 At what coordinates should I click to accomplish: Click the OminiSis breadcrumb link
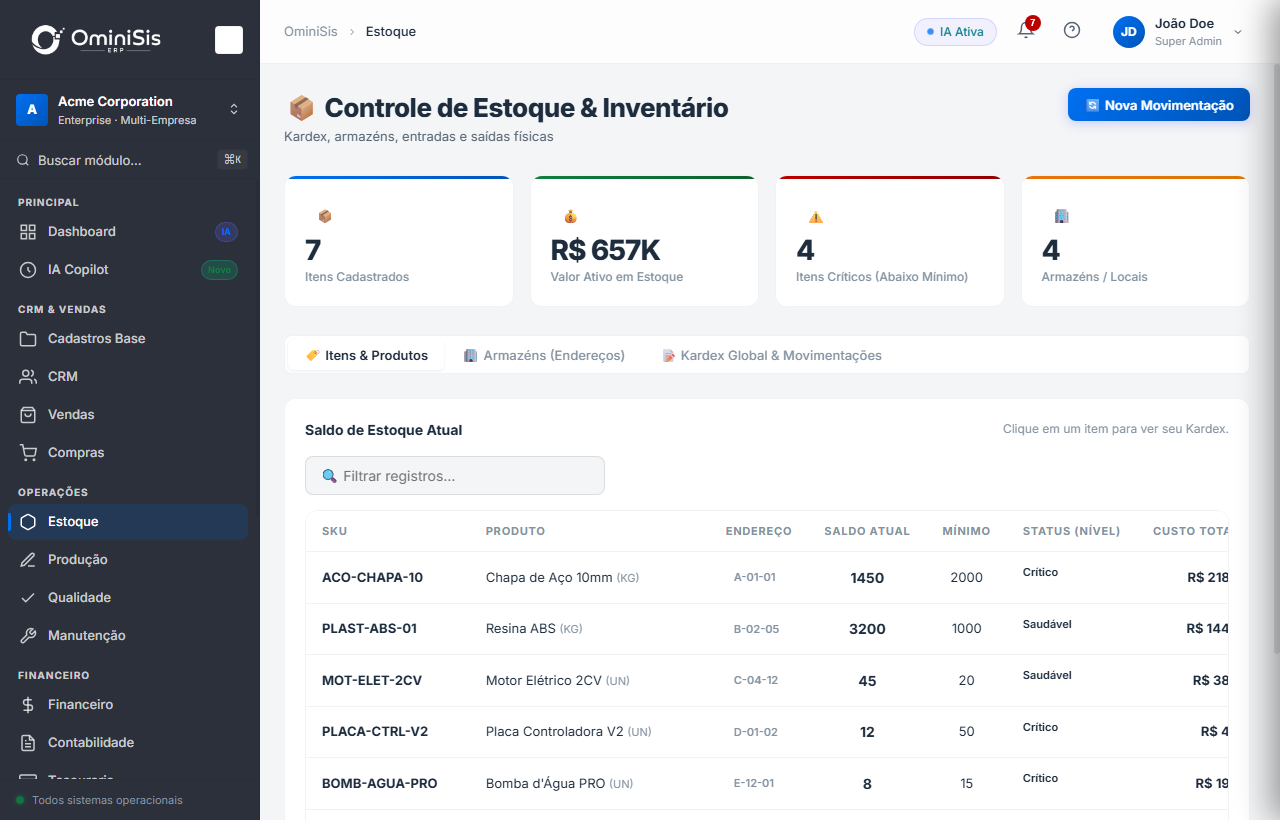point(309,32)
